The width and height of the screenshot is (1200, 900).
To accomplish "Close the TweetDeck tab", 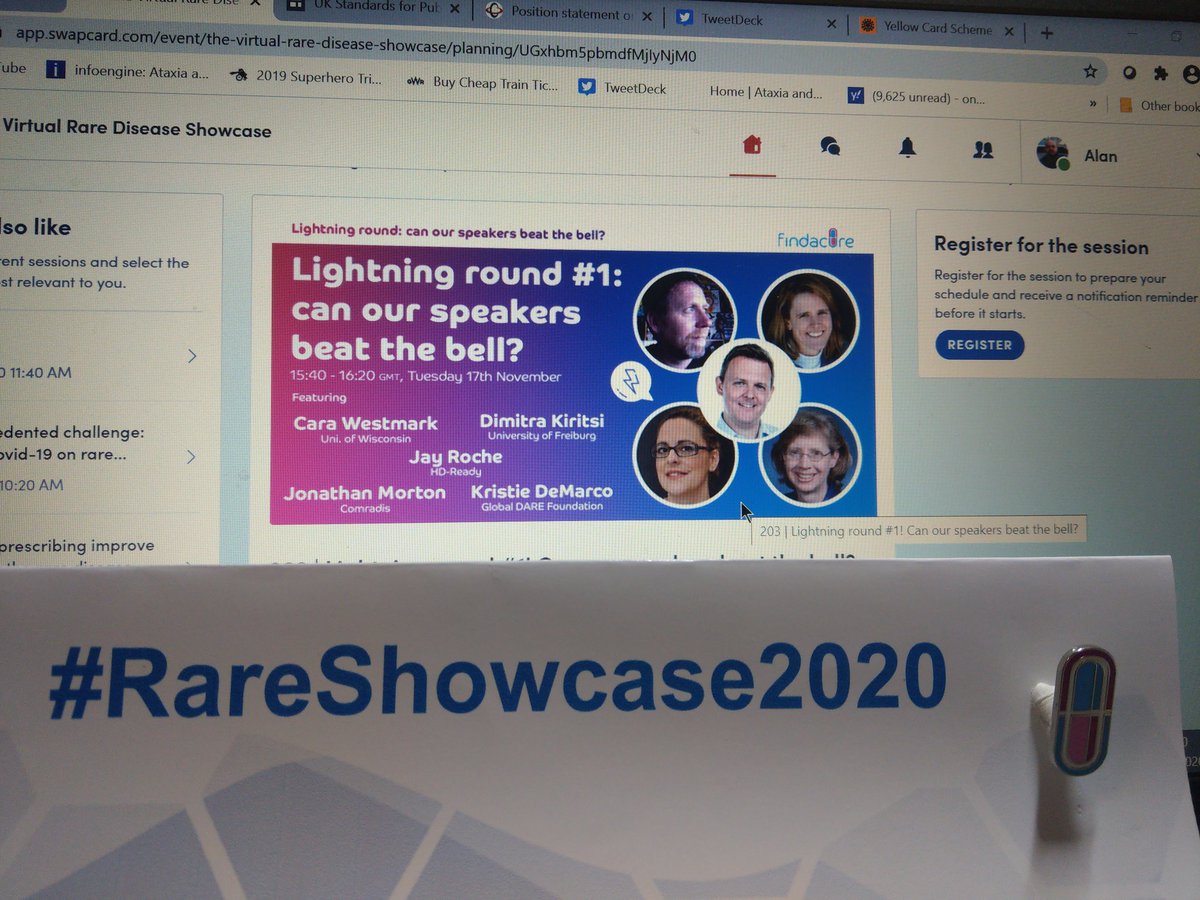I will click(831, 22).
